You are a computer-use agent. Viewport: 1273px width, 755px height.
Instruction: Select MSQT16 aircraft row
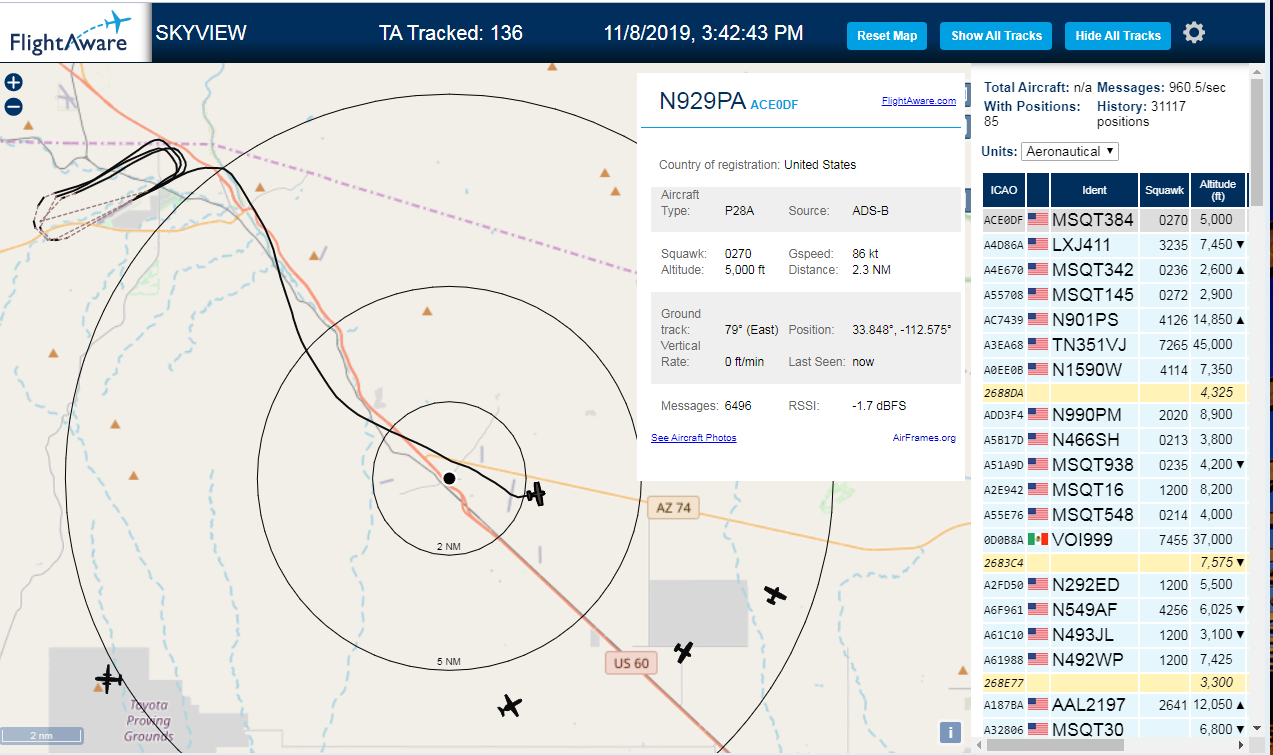(x=1114, y=490)
